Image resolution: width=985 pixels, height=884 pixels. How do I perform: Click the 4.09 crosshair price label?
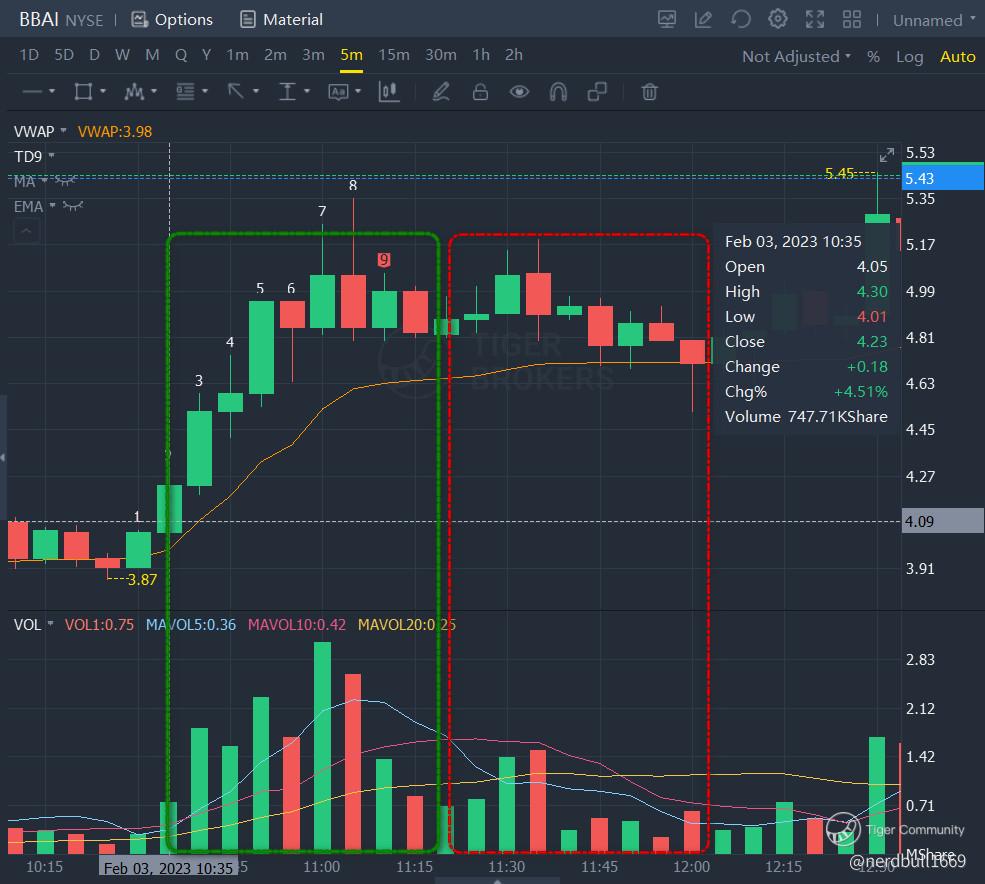click(942, 521)
